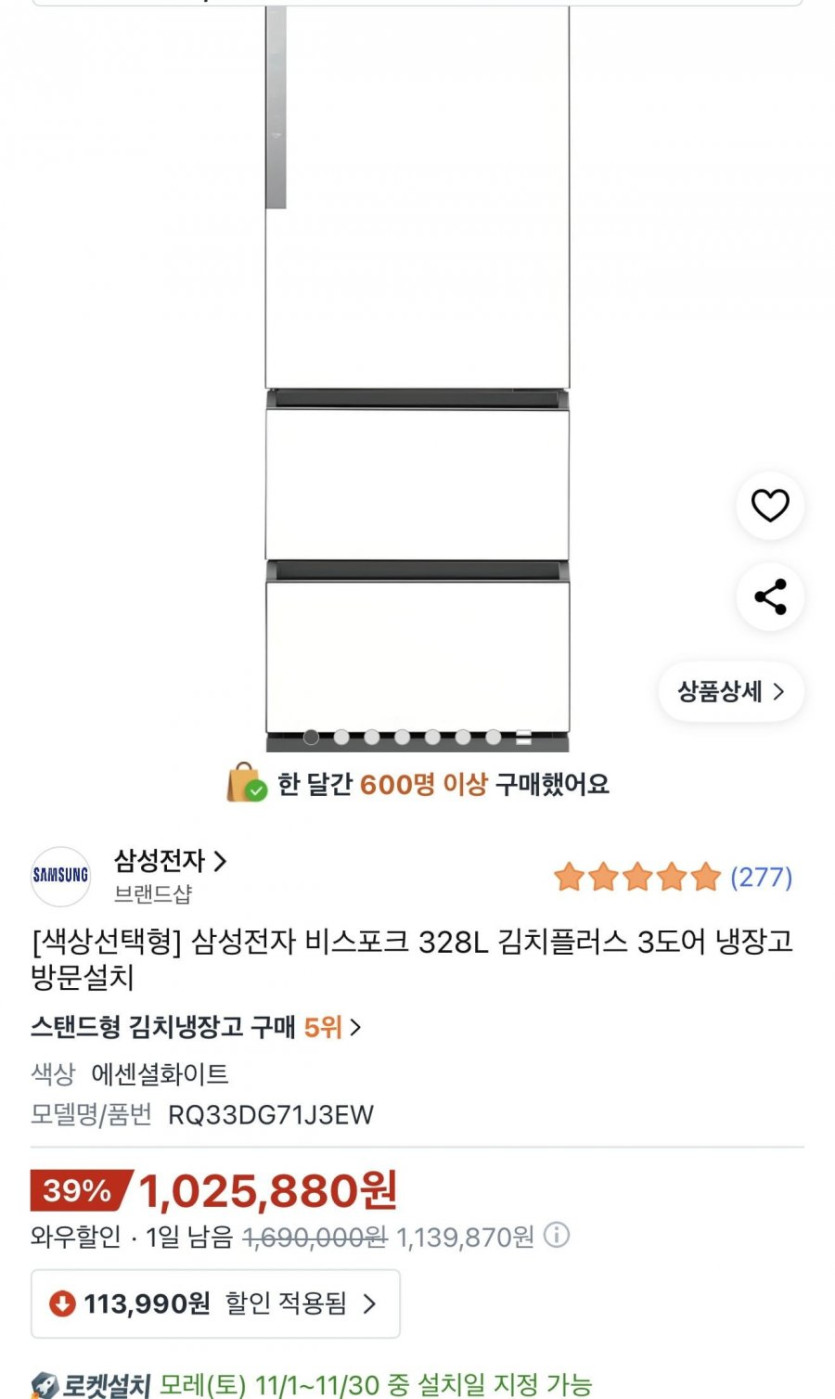Click the info icon beside 1,139,870원
Image resolution: width=835 pixels, height=1399 pixels.
pyautogui.click(x=556, y=1236)
